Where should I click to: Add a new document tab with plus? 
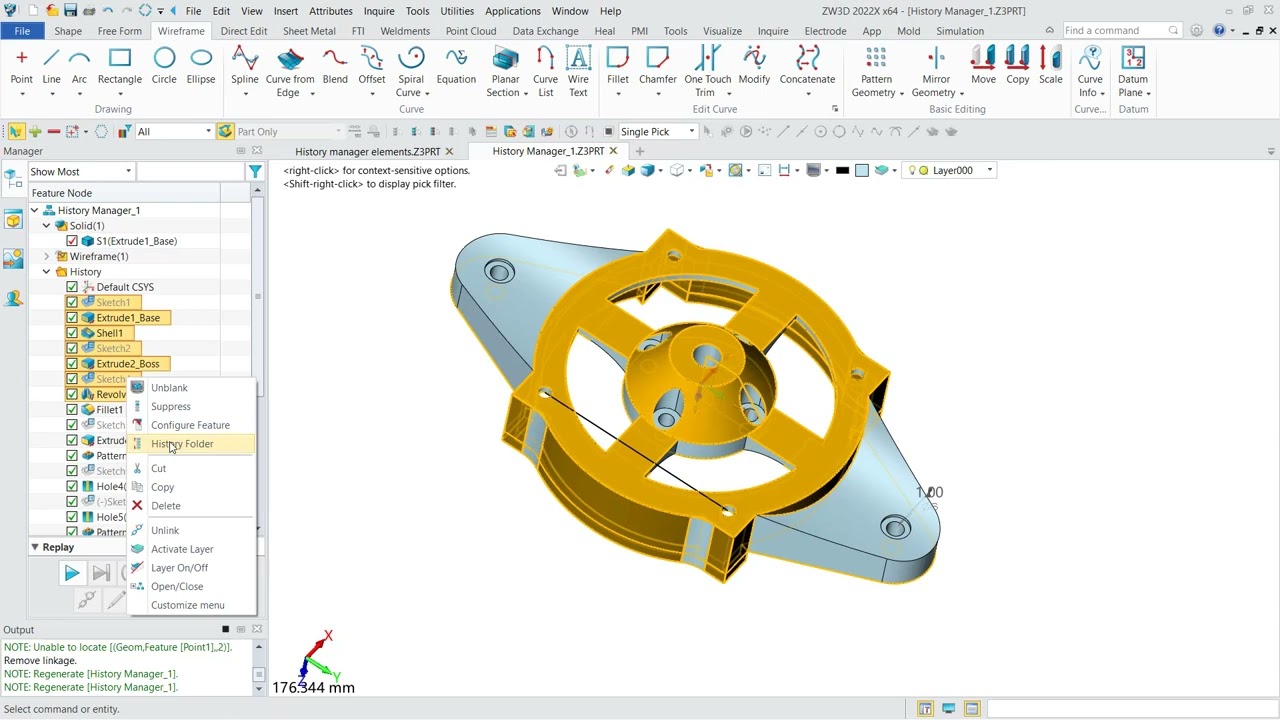[x=640, y=152]
